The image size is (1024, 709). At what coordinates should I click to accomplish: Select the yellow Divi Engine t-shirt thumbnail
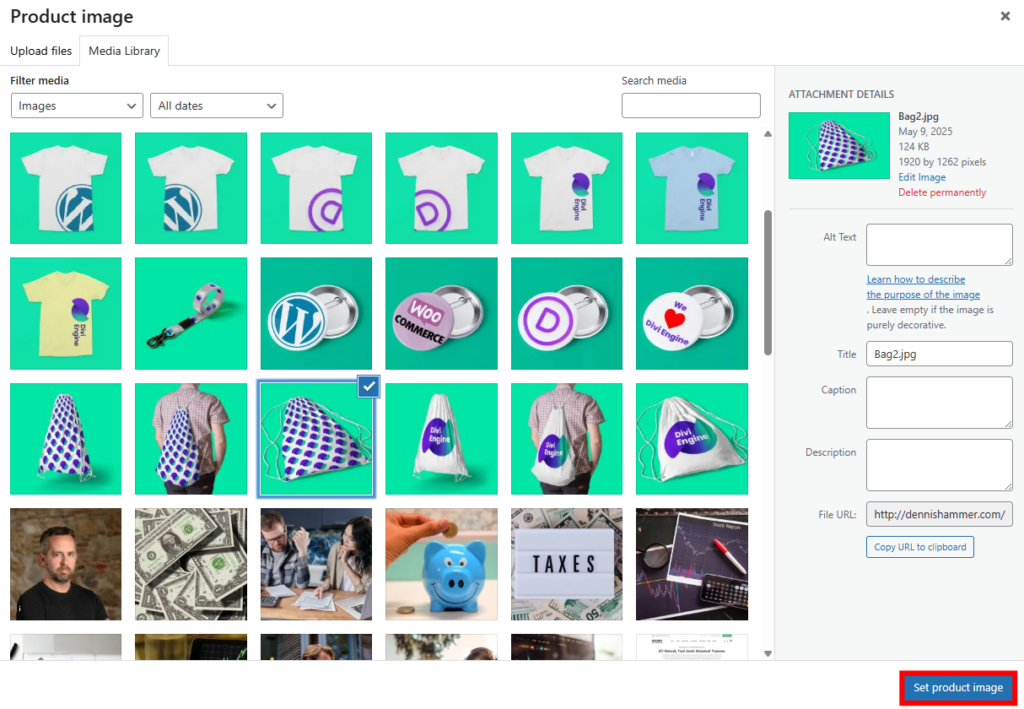click(65, 313)
